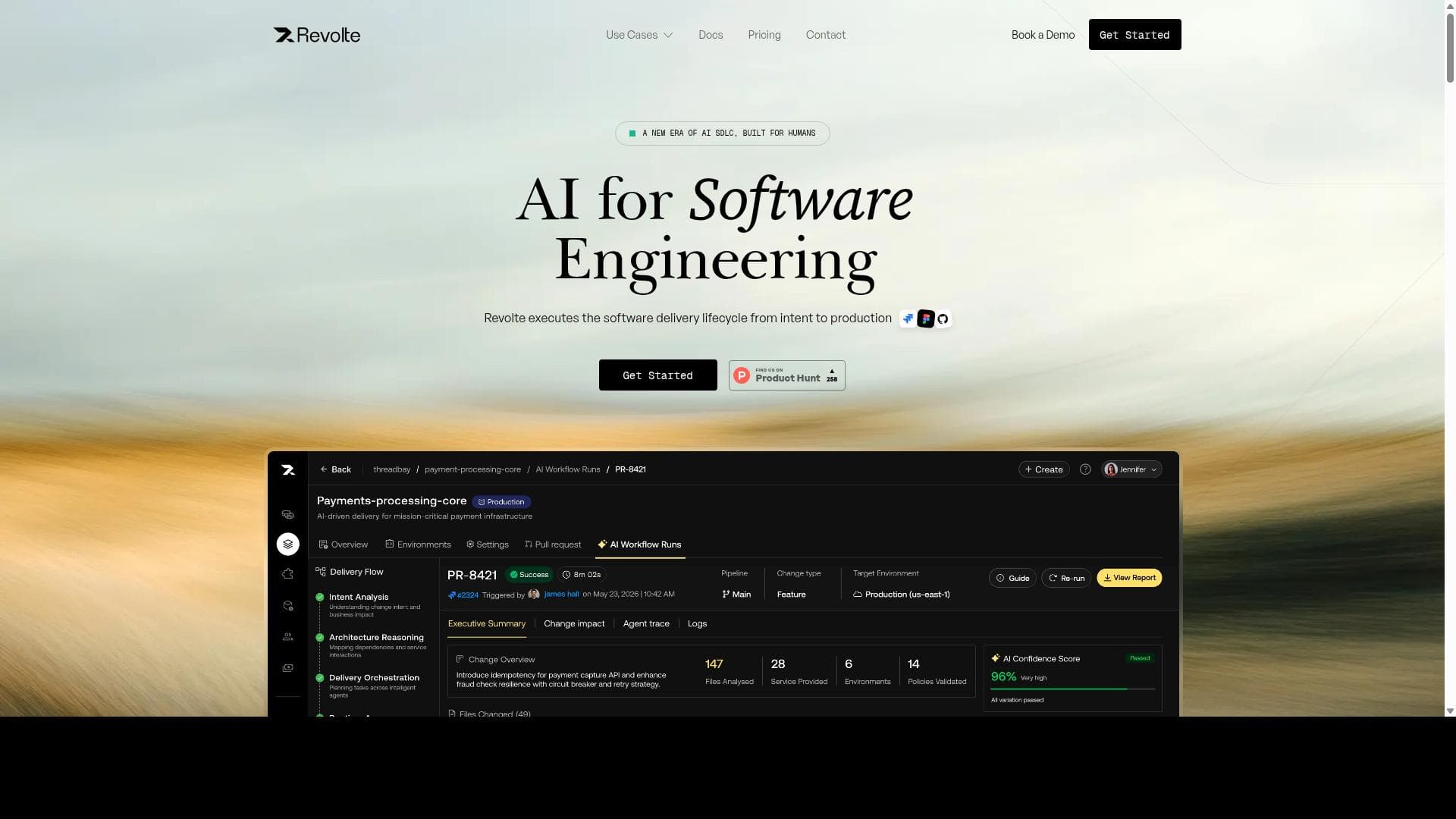The width and height of the screenshot is (1456, 819).
Task: Open the Contact page
Action: 826,35
